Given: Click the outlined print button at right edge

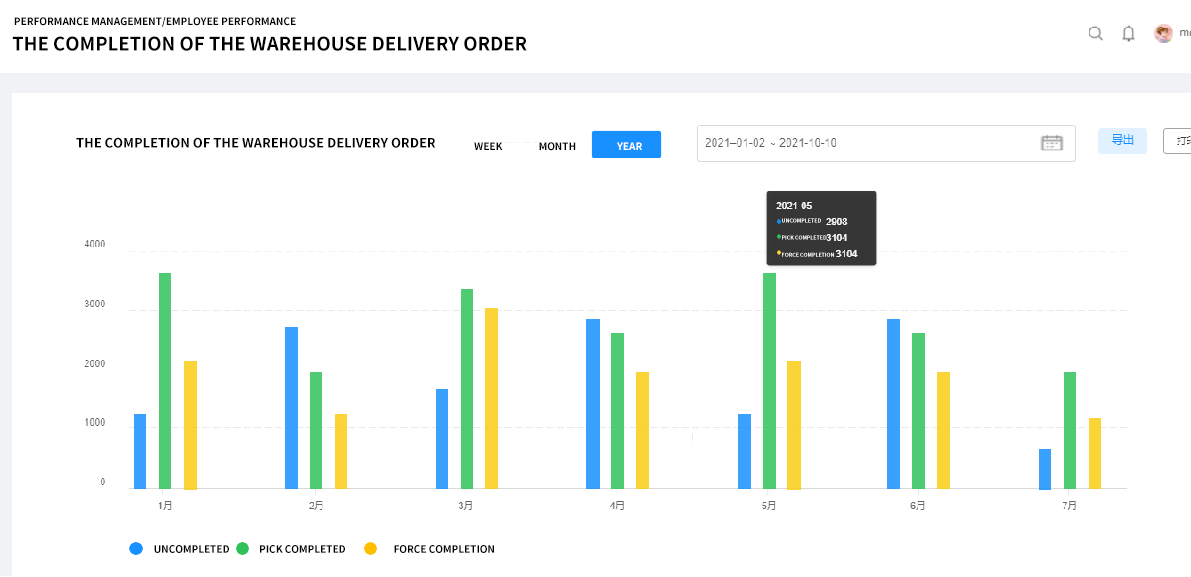Looking at the screenshot, I should click(1178, 141).
